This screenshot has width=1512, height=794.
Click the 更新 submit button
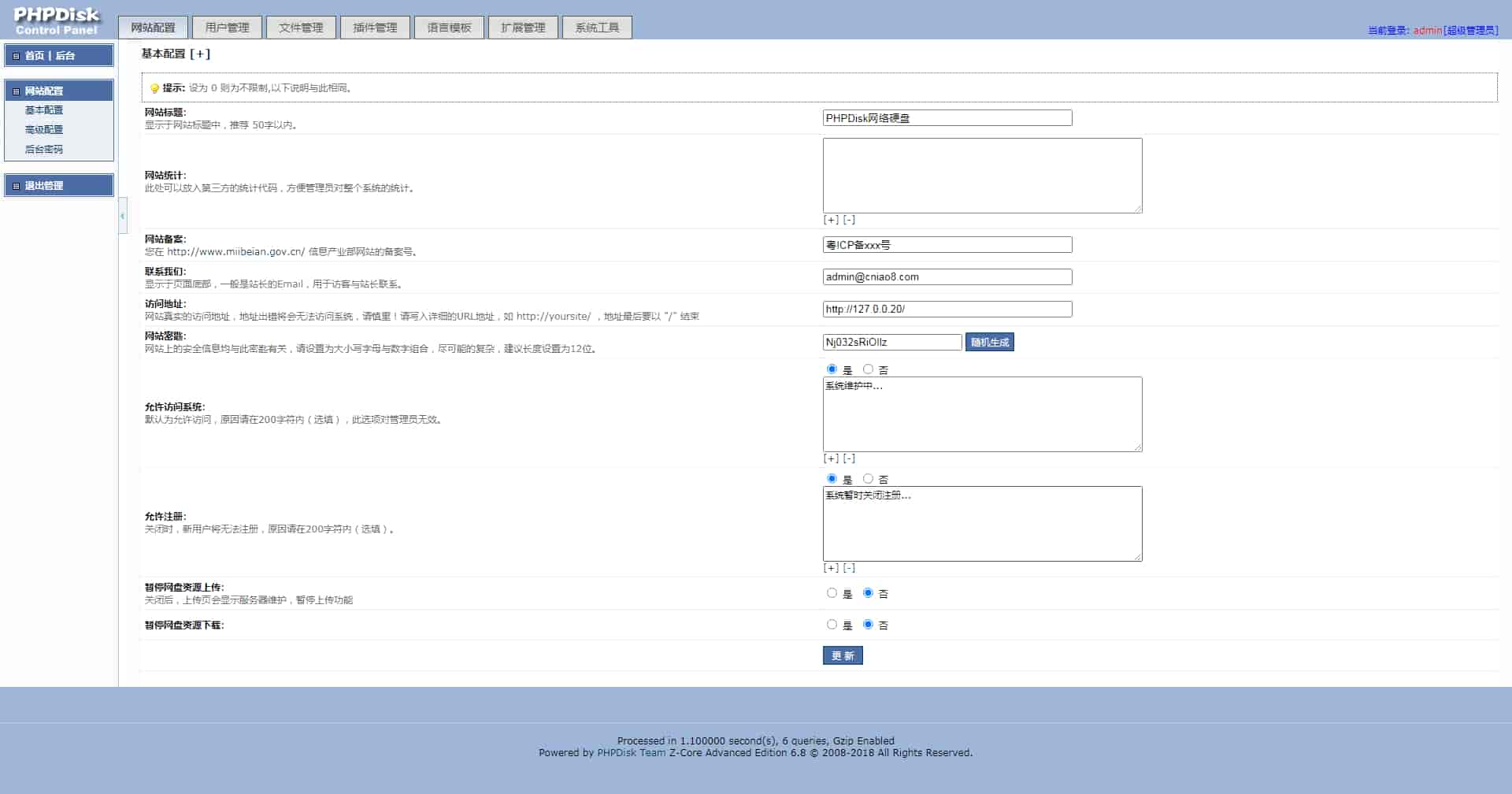(x=843, y=655)
